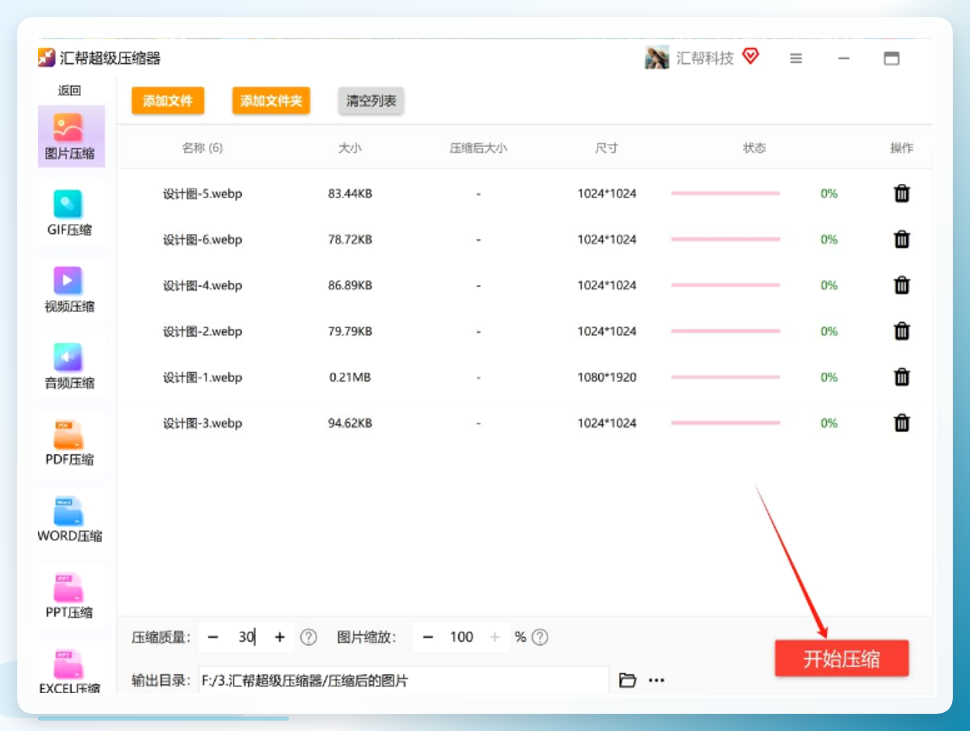Click progress bar of 设计图-3.webp
This screenshot has height=731, width=970.
726,423
